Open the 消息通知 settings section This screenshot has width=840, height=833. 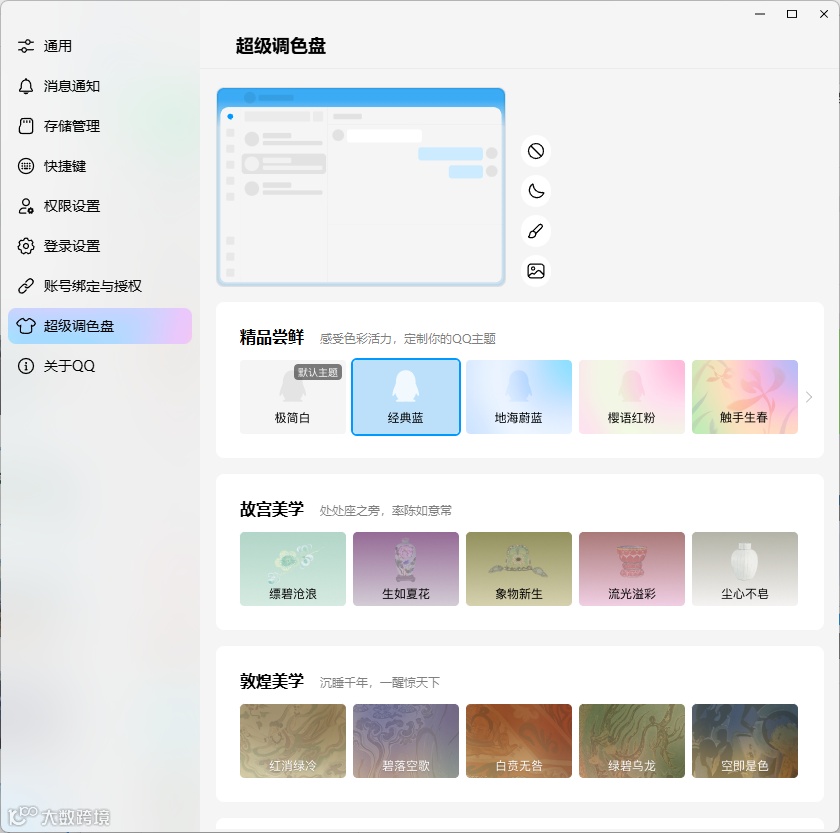pyautogui.click(x=100, y=86)
